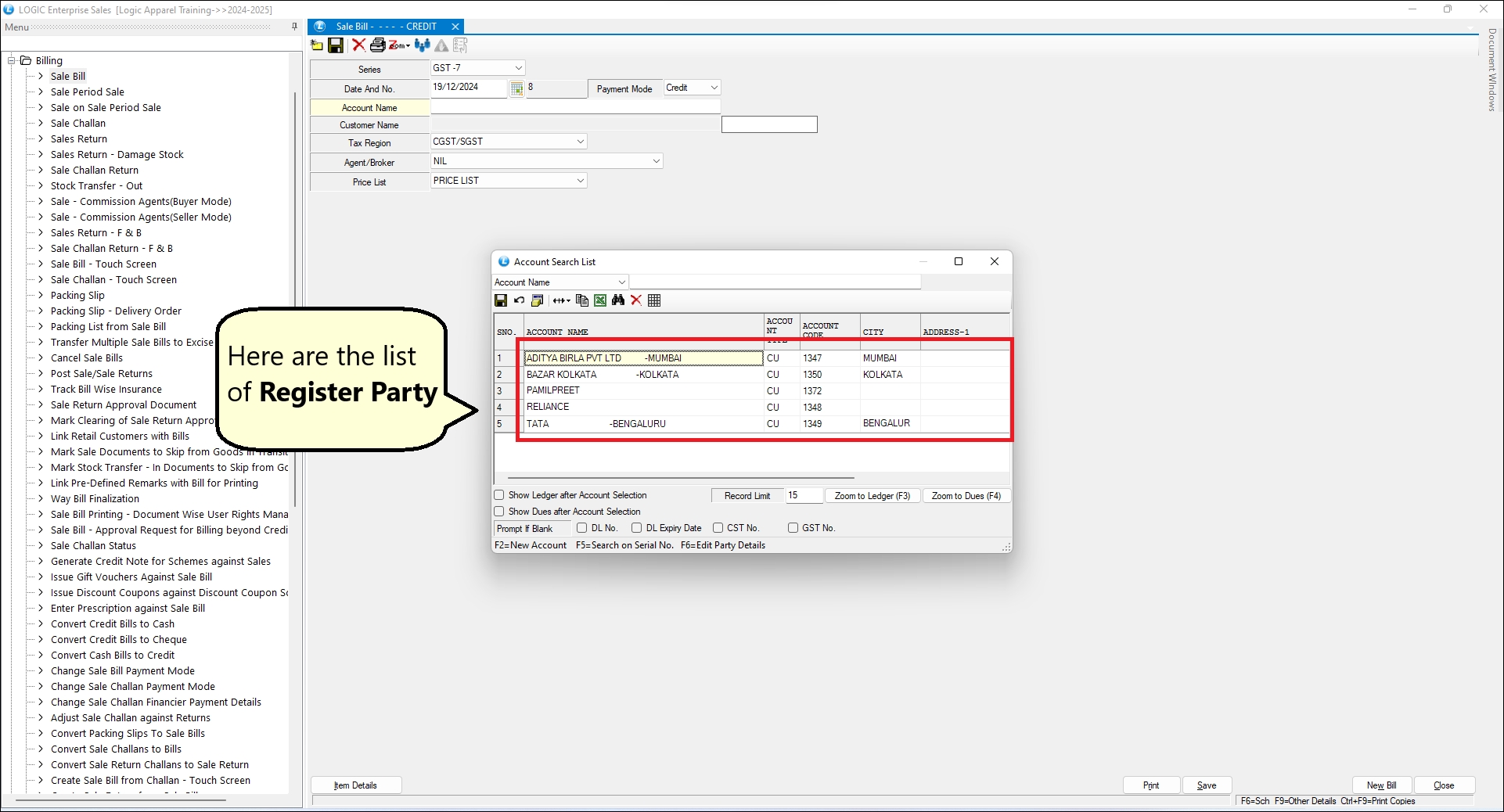Viewport: 1504px width, 812px height.
Task: Switch to the Sale Bill CREDIT tab
Action: tap(386, 27)
